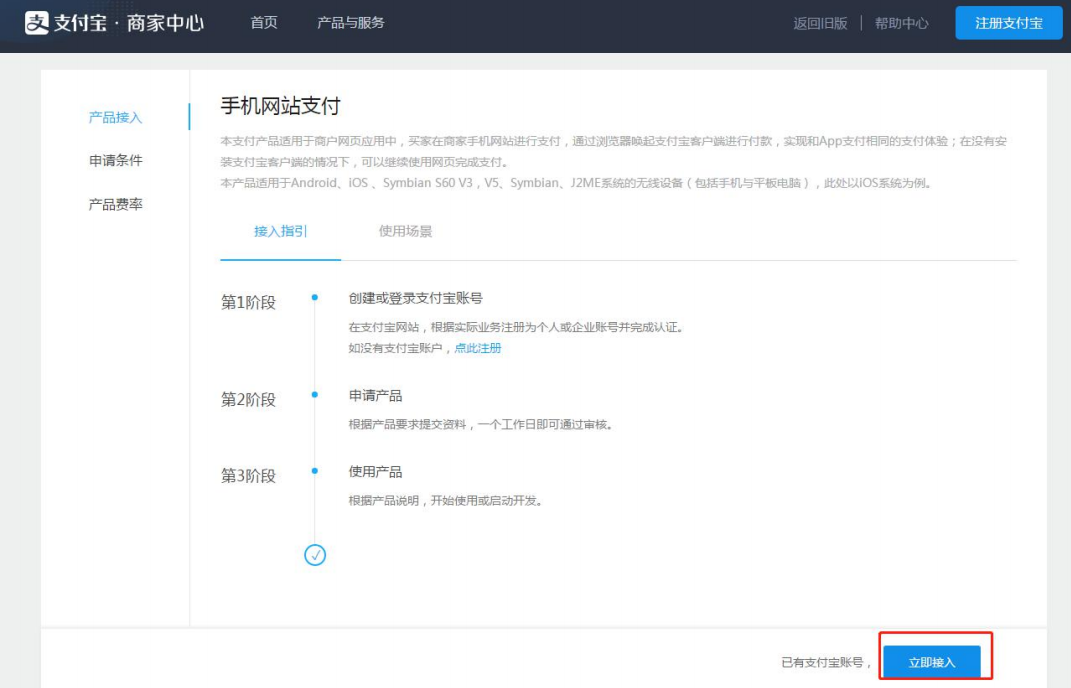1071x688 pixels.
Task: Click the 使用产品 step title
Action: pyautogui.click(x=375, y=471)
